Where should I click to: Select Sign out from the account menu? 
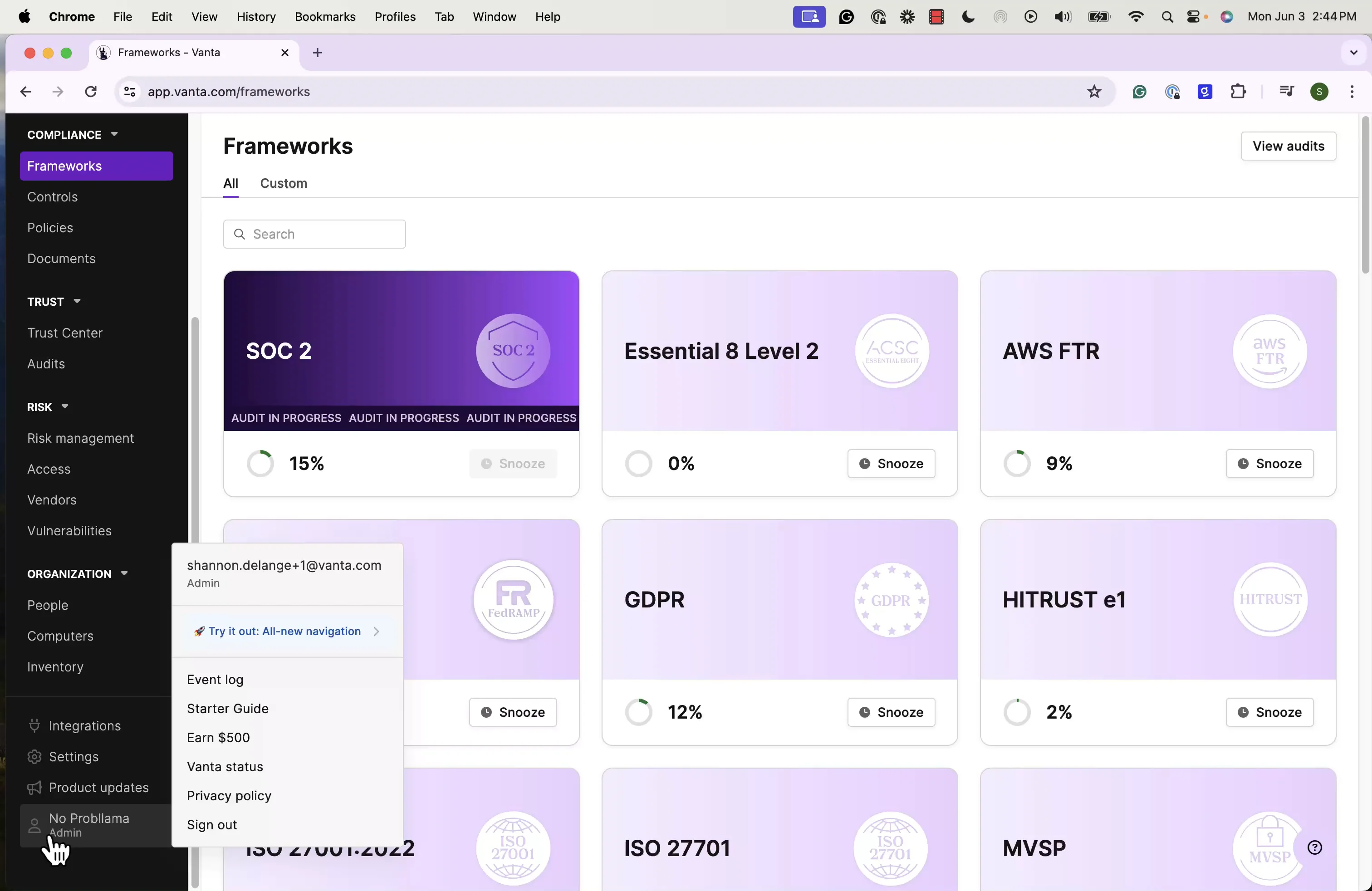212,825
